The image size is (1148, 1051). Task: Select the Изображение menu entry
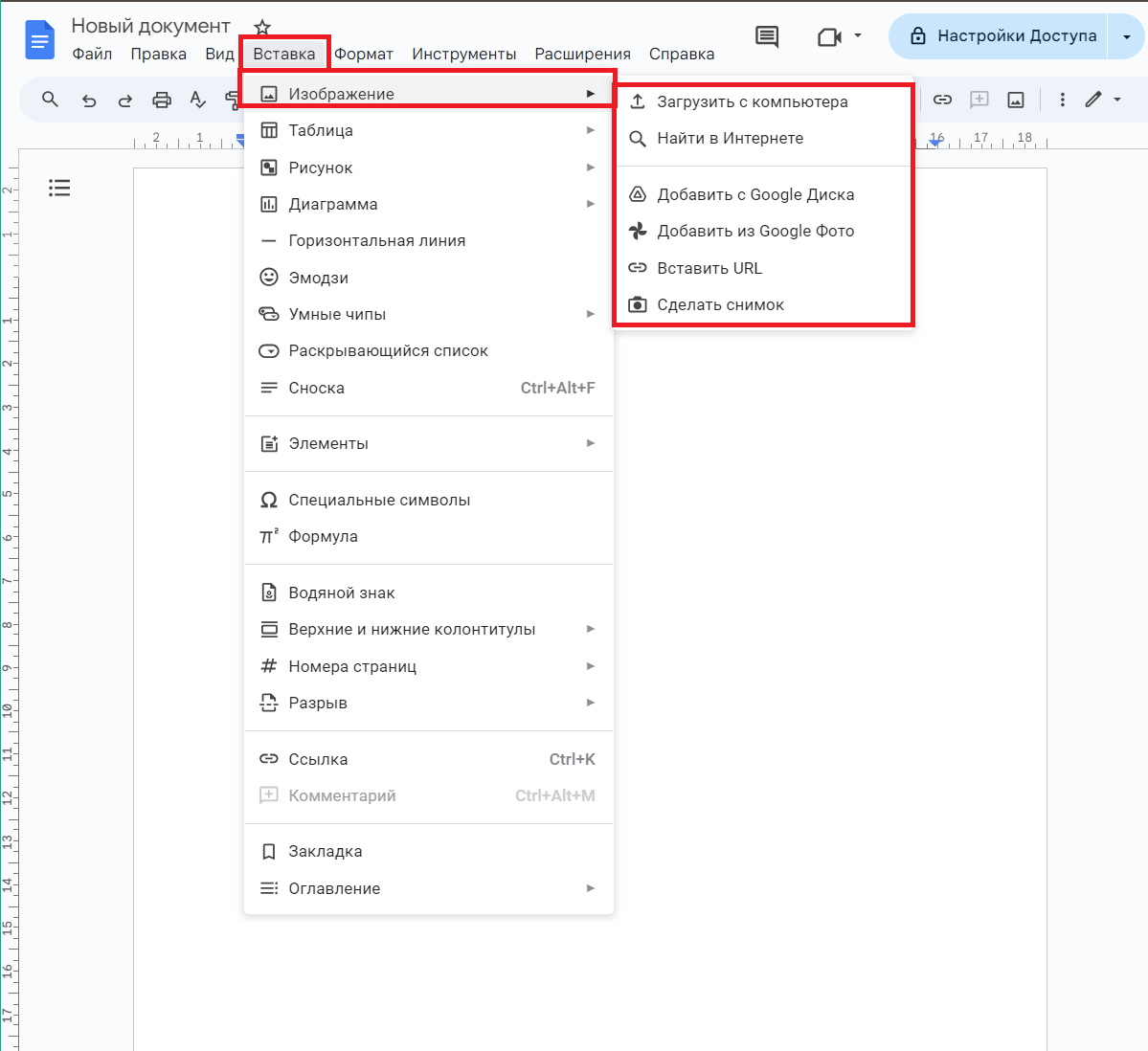(x=428, y=94)
